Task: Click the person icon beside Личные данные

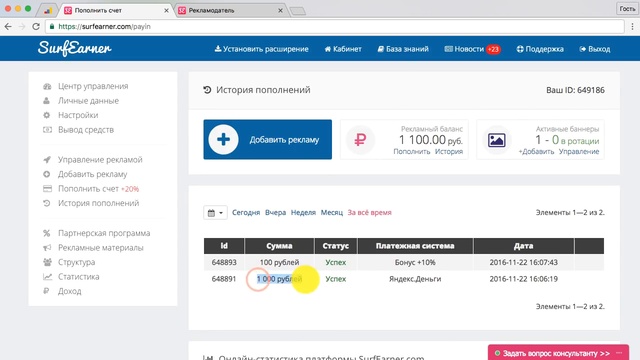Action: pos(47,101)
